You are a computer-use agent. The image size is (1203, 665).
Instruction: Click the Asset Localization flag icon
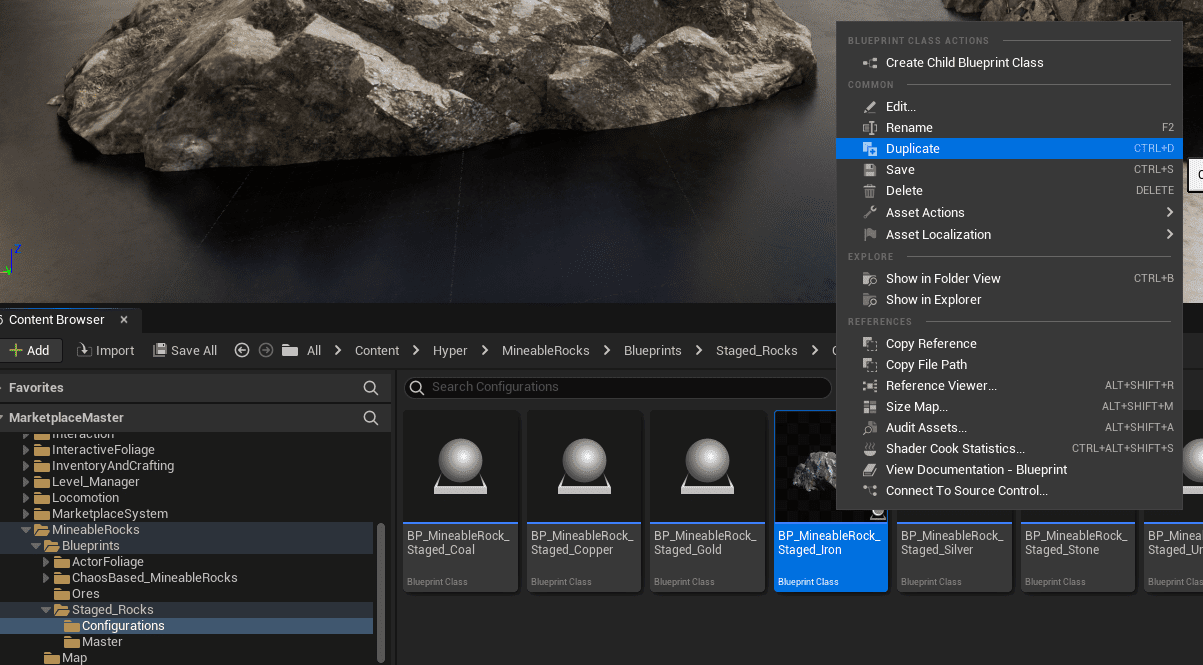(869, 235)
